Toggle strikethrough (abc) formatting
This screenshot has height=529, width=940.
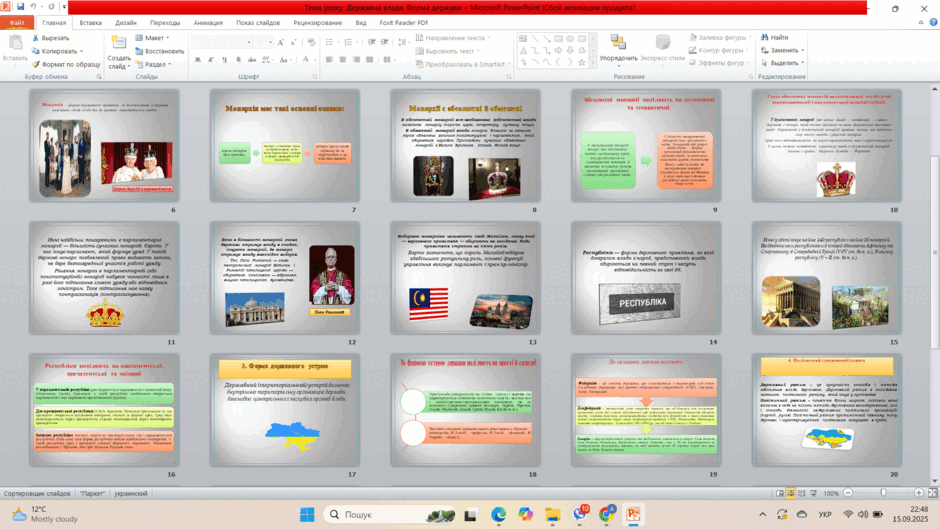coord(252,59)
